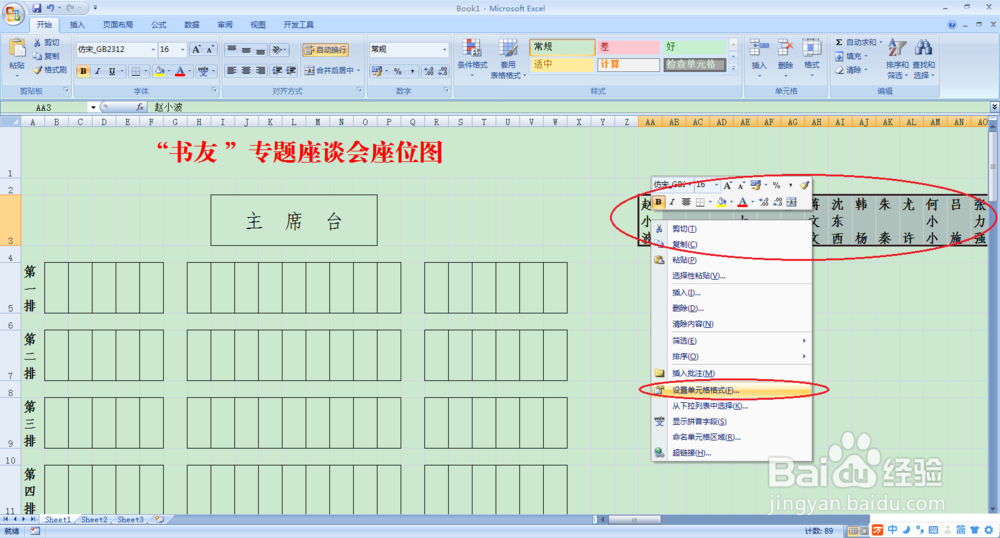Choose Hyperlink (超链接) in context menu
Screen dimensions: 1000x538
pyautogui.click(x=732, y=453)
